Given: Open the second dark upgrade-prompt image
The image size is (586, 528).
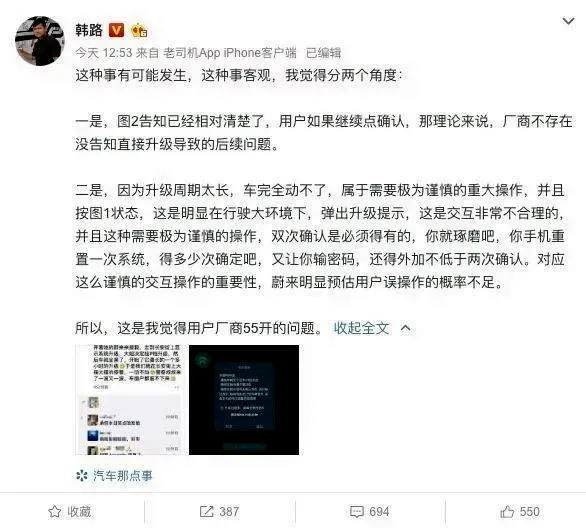Looking at the screenshot, I should tap(244, 400).
